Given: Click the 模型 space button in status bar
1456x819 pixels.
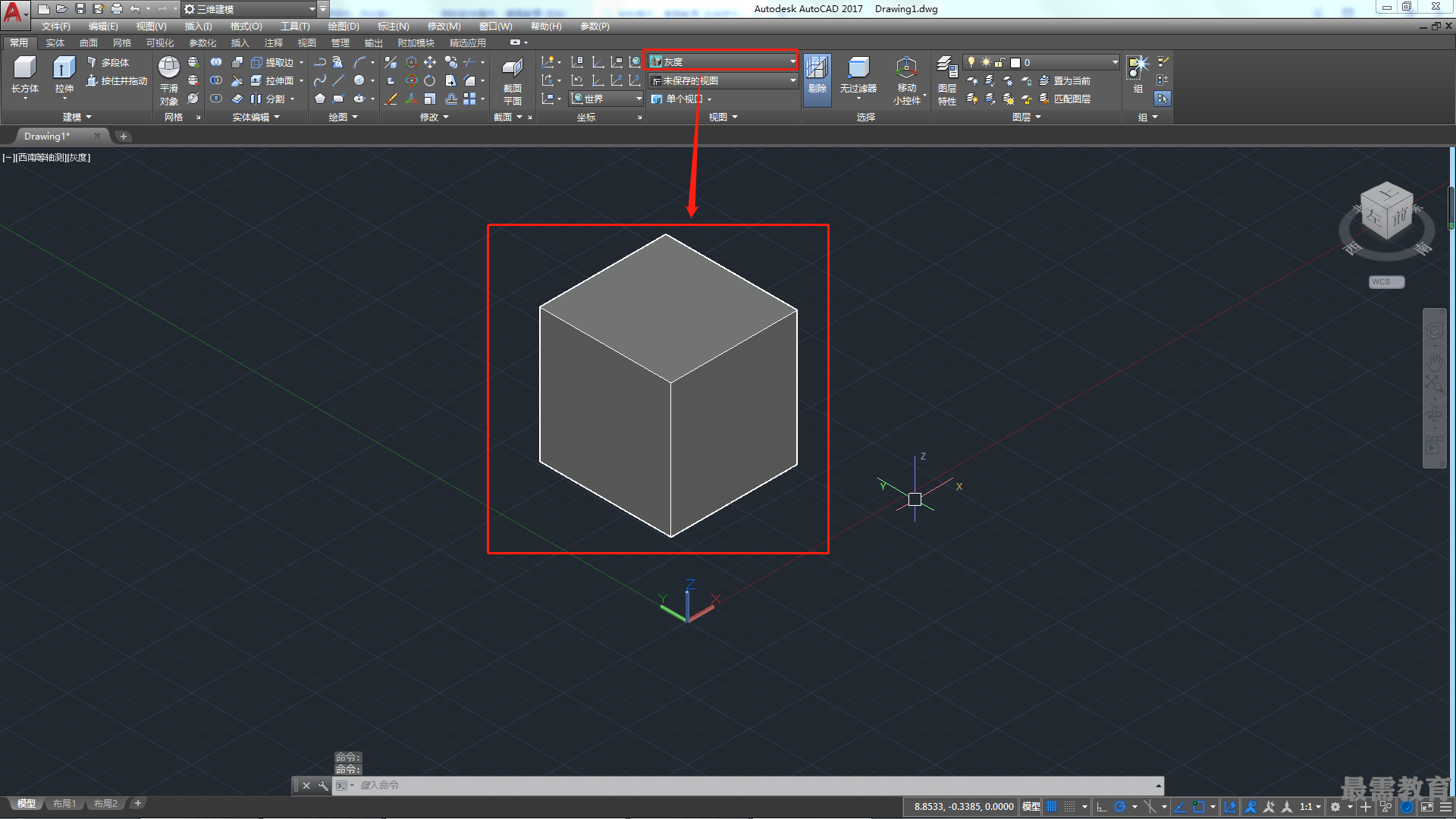Looking at the screenshot, I should (1031, 807).
